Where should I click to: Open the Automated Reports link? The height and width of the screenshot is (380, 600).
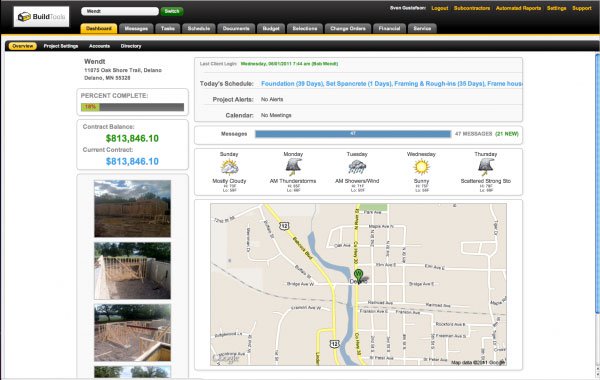click(x=518, y=8)
